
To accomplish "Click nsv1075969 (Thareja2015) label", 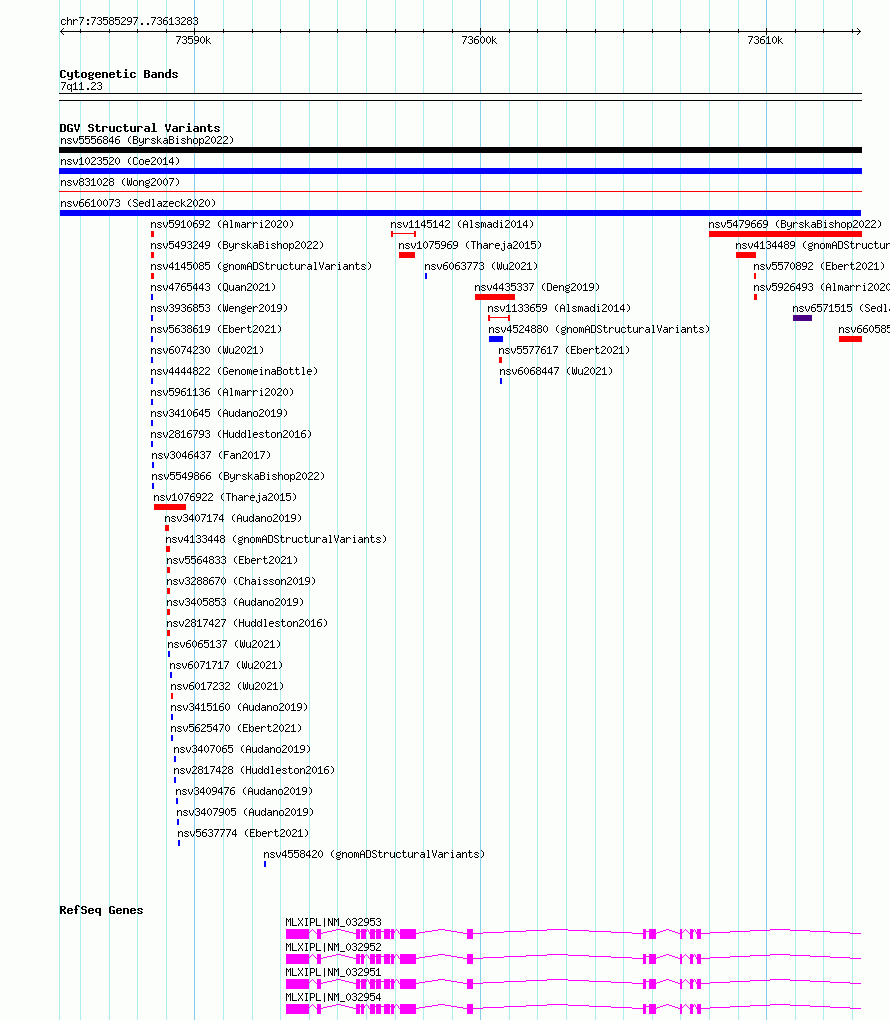I will point(470,245).
